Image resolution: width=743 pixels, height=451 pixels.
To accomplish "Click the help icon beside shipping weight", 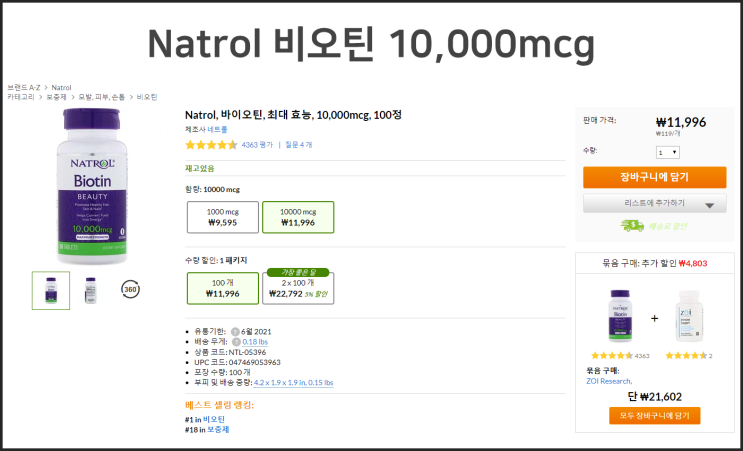I will (x=236, y=342).
